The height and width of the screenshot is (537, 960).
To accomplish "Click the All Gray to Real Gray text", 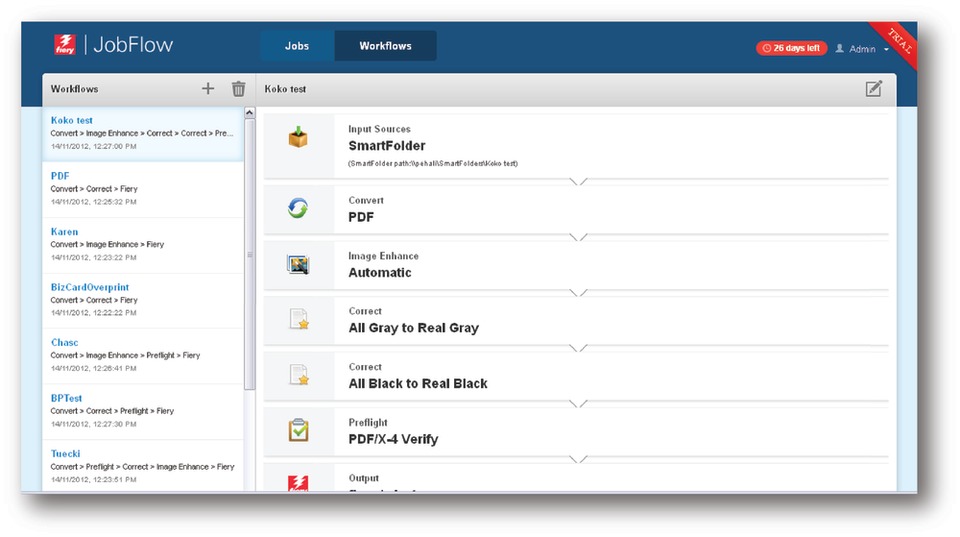I will pos(414,328).
